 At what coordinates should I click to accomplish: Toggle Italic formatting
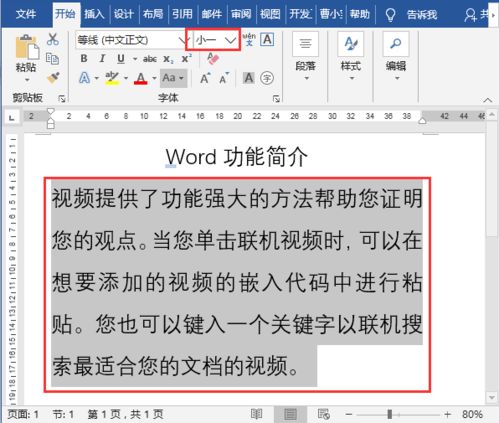tap(102, 59)
